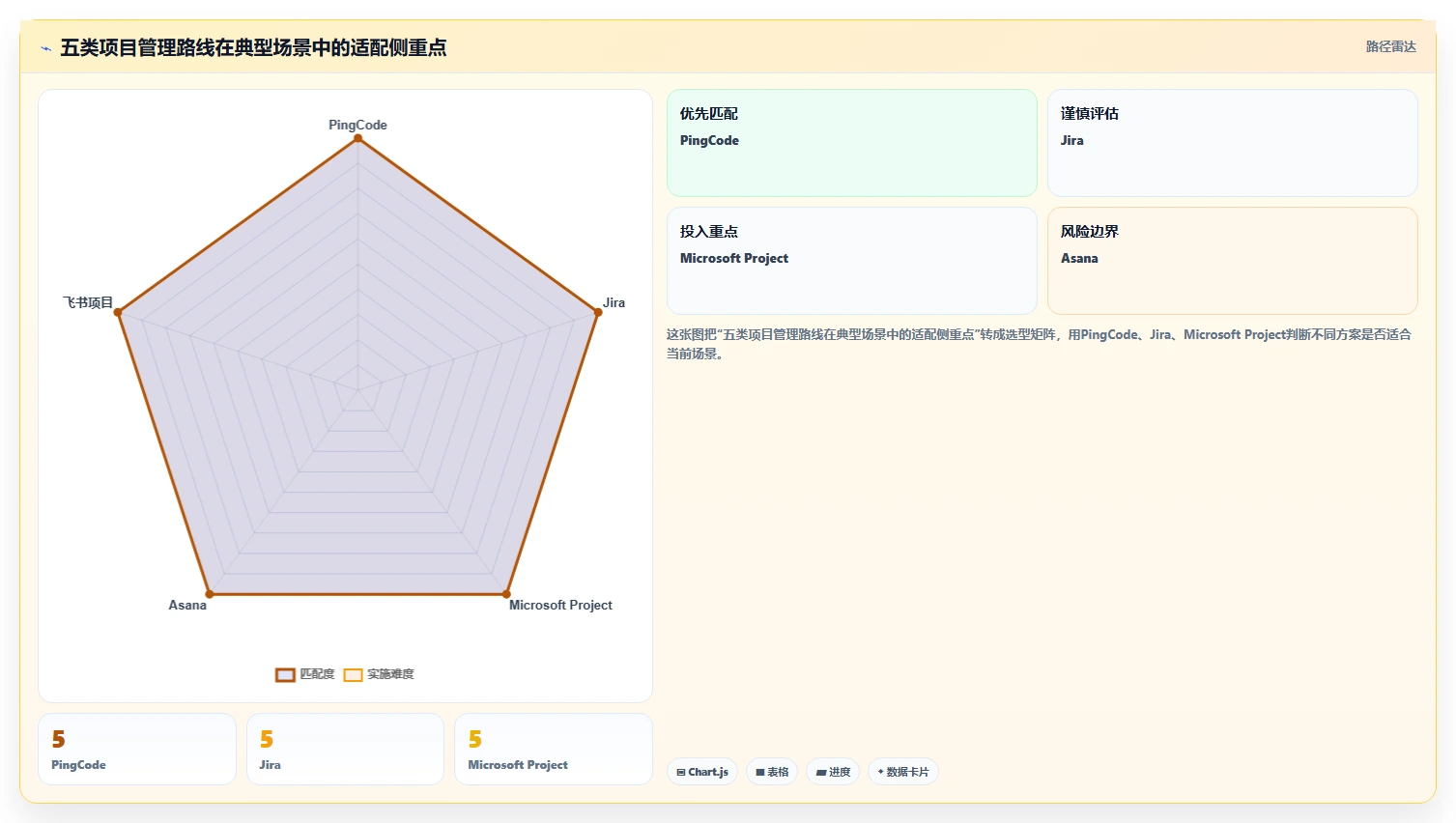Click the PingCode score 5 stat card
The height and width of the screenshot is (823, 1456).
[137, 750]
